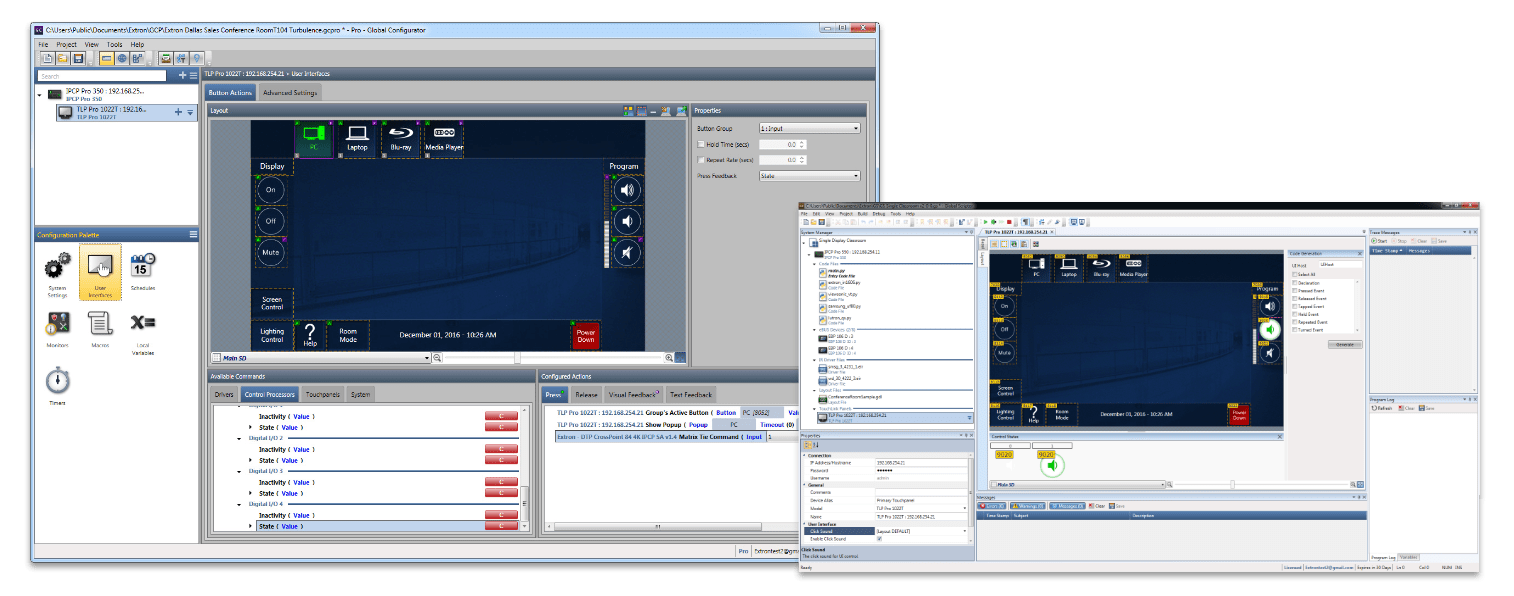Click Generate button in Code Generation panel
This screenshot has height=596, width=1514.
1345,343
